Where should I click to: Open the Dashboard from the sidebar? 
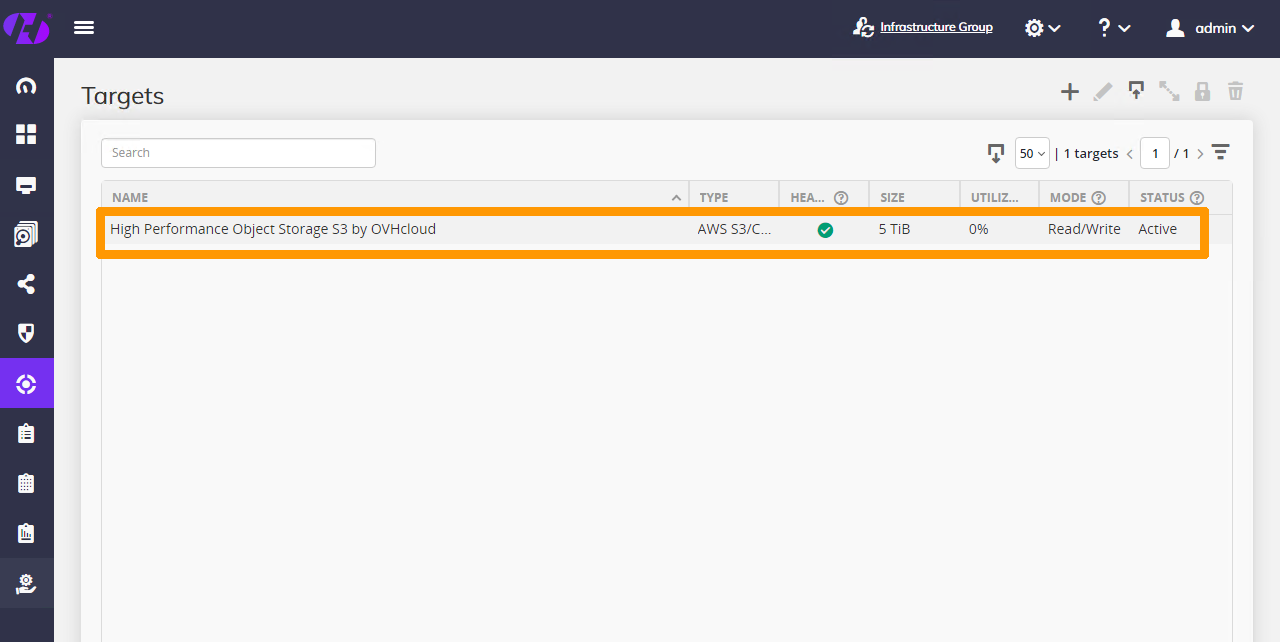coord(27,134)
